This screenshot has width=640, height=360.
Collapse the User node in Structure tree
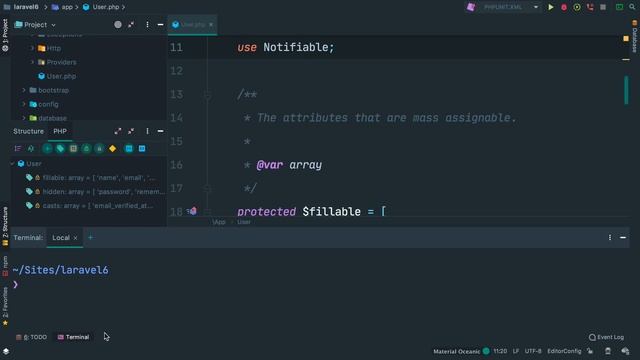pos(12,163)
